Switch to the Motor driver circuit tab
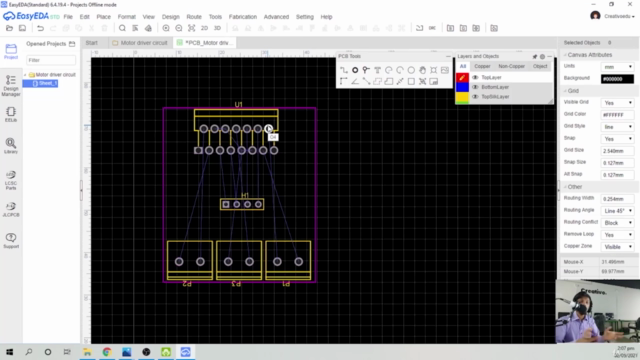 pyautogui.click(x=140, y=43)
